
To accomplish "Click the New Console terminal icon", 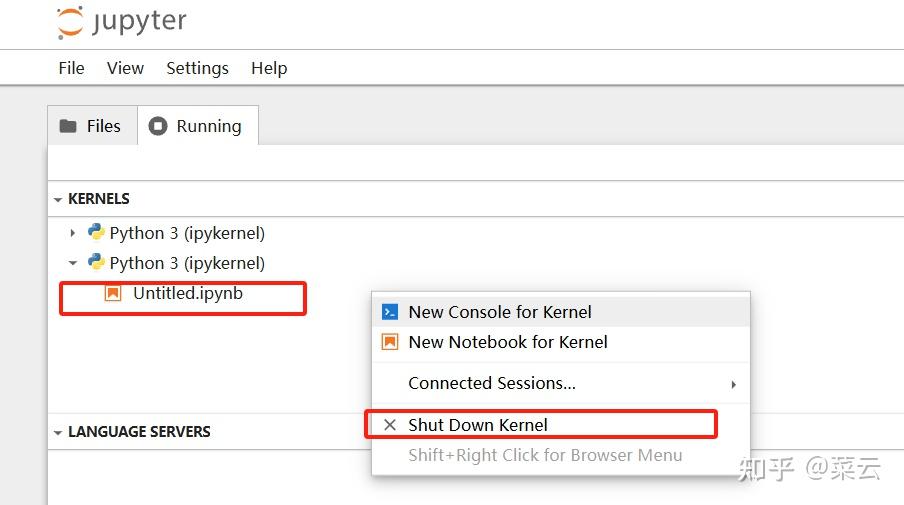I will click(390, 312).
